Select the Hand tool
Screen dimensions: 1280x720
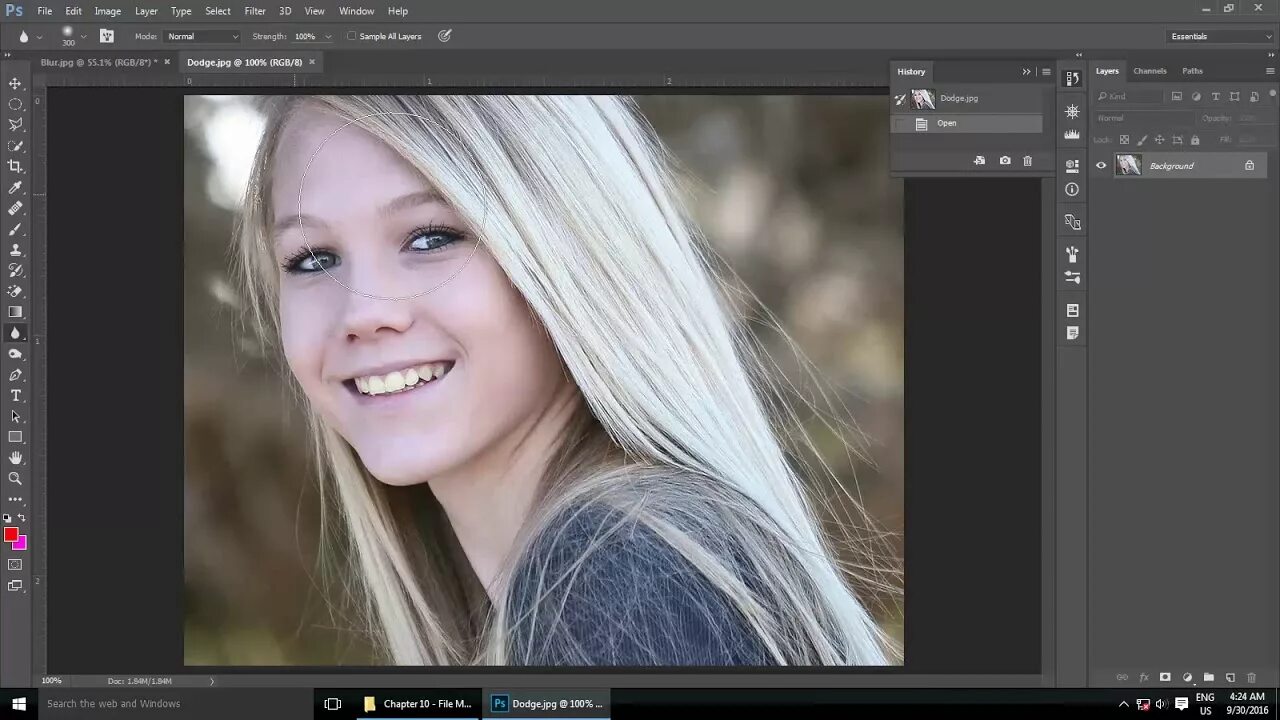[x=15, y=458]
